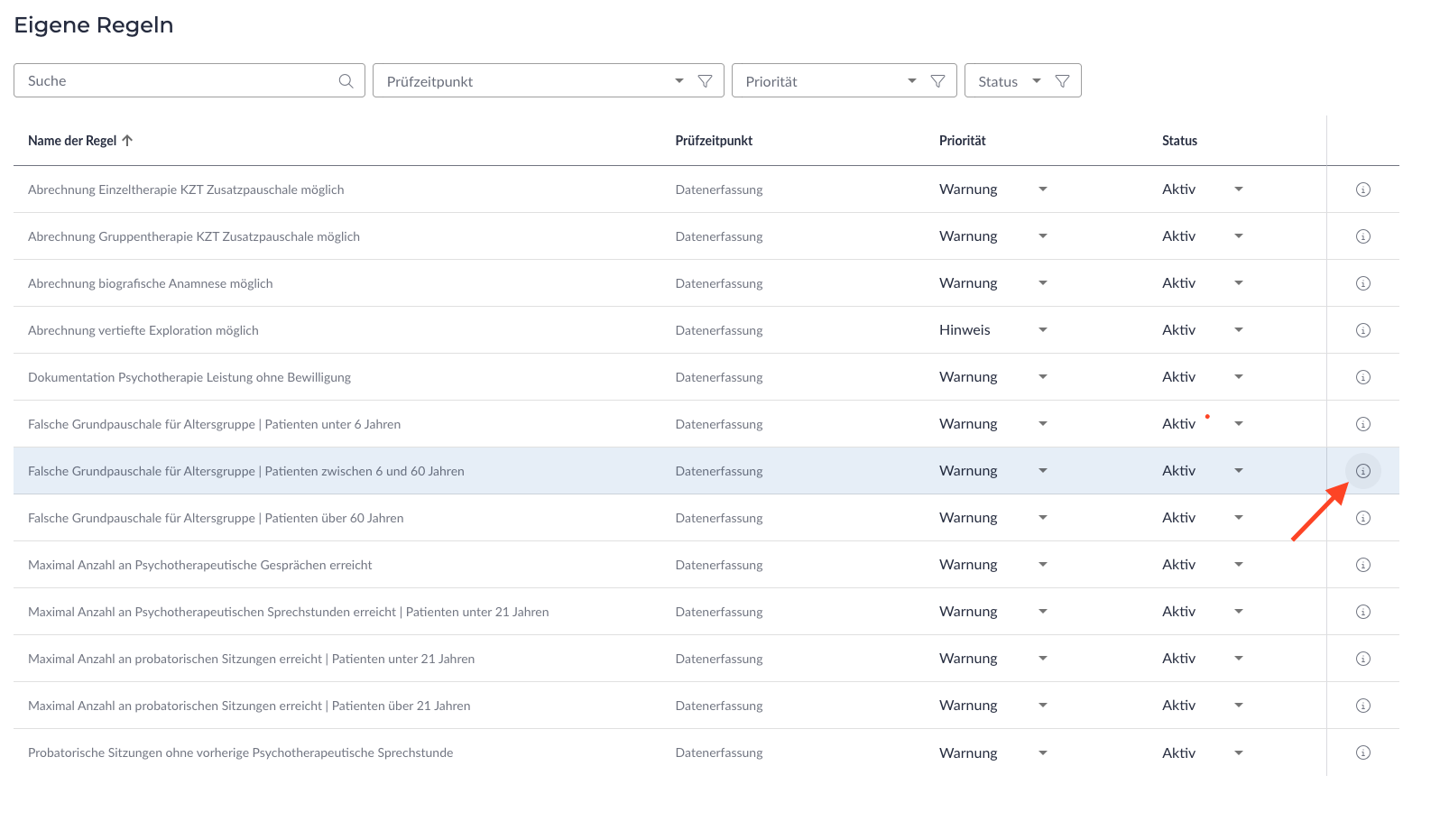The width and height of the screenshot is (1440, 840).
Task: Open info for Abrechnung Einzeltherapie KZT rule
Action: pos(1362,189)
